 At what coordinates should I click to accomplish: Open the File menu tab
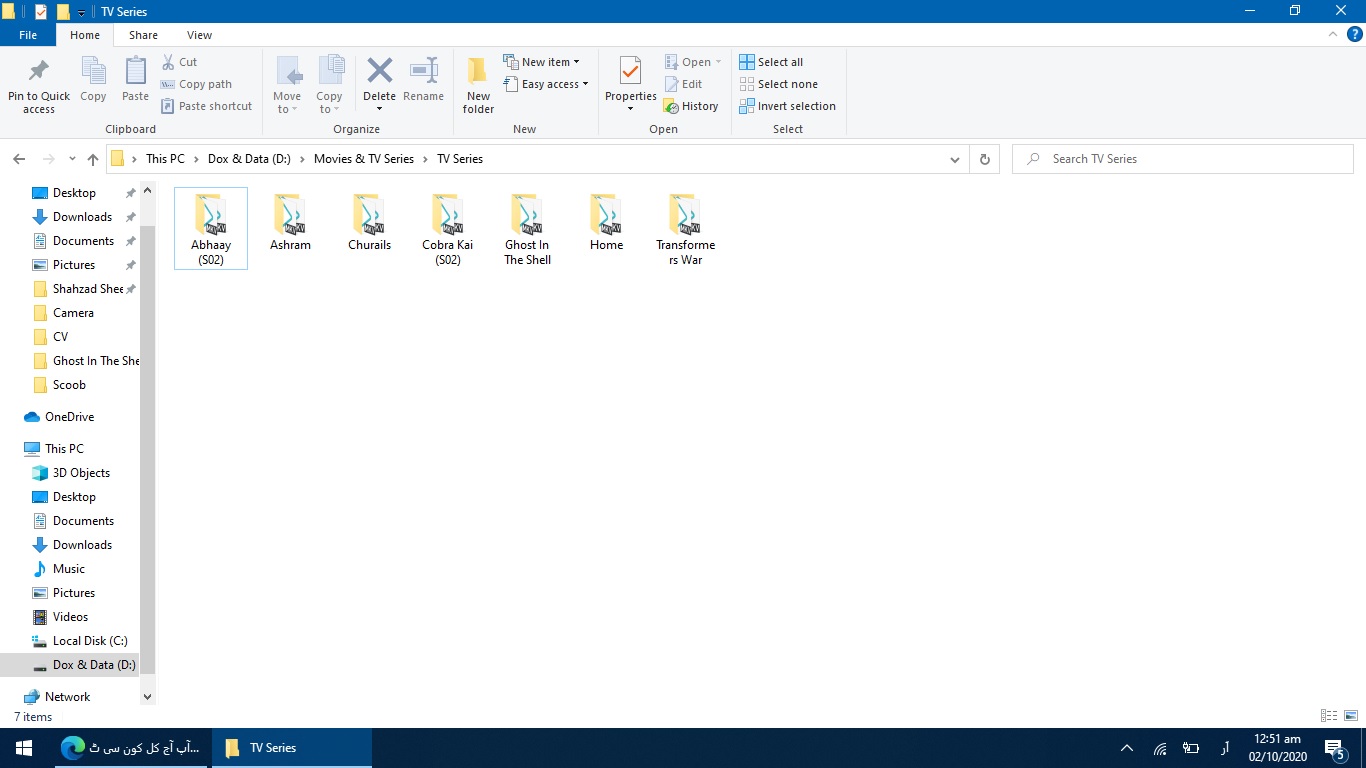click(x=28, y=35)
